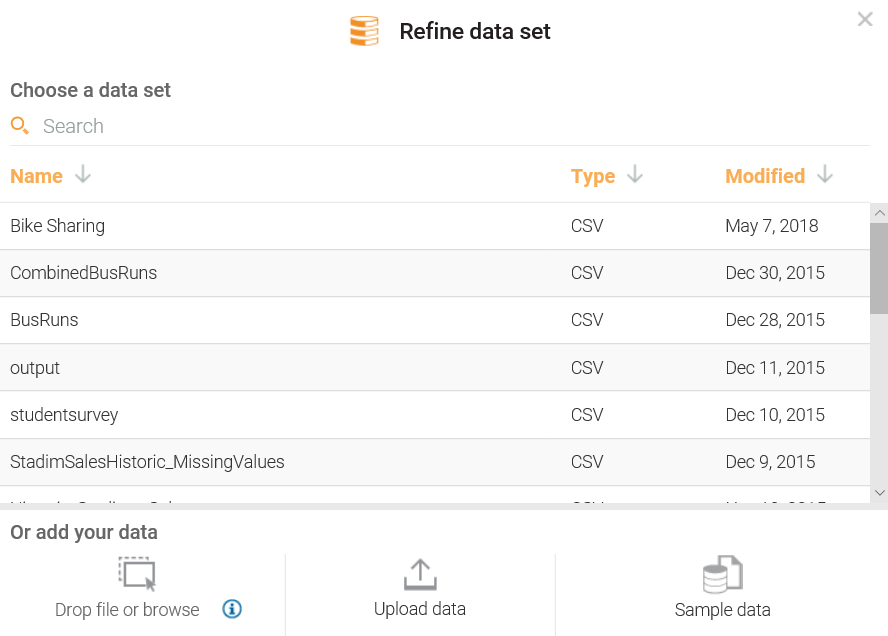The width and height of the screenshot is (888, 636).
Task: Click the orange search magnifier icon
Action: tap(19, 126)
